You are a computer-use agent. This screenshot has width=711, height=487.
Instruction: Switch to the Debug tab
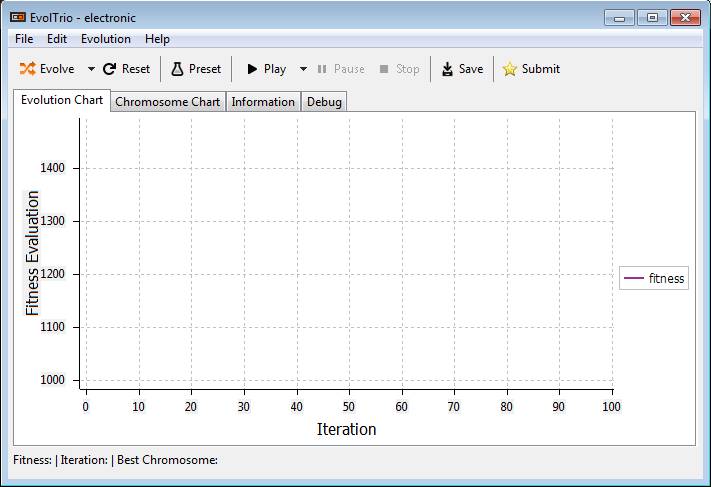point(324,102)
